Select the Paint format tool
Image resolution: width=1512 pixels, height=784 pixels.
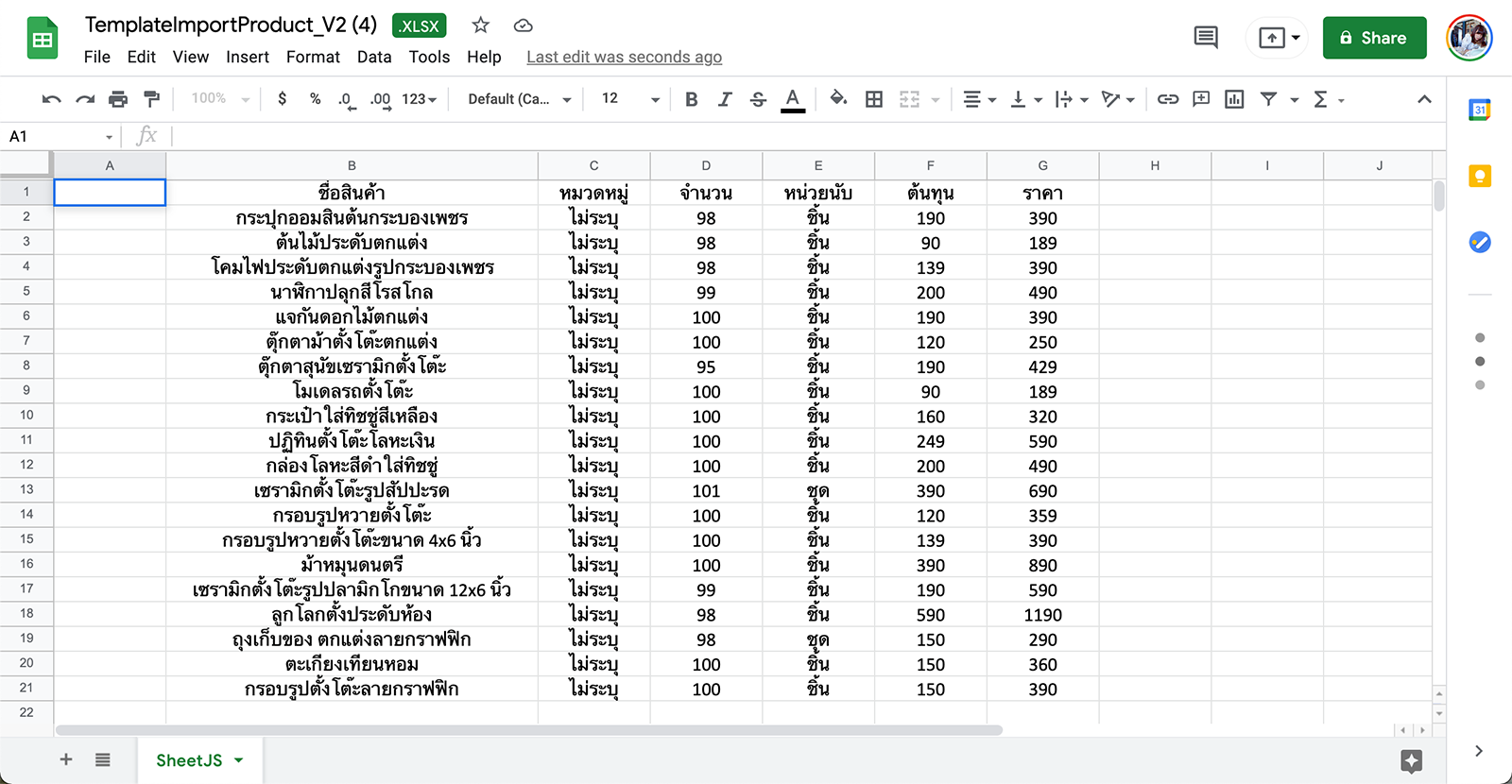coord(151,99)
